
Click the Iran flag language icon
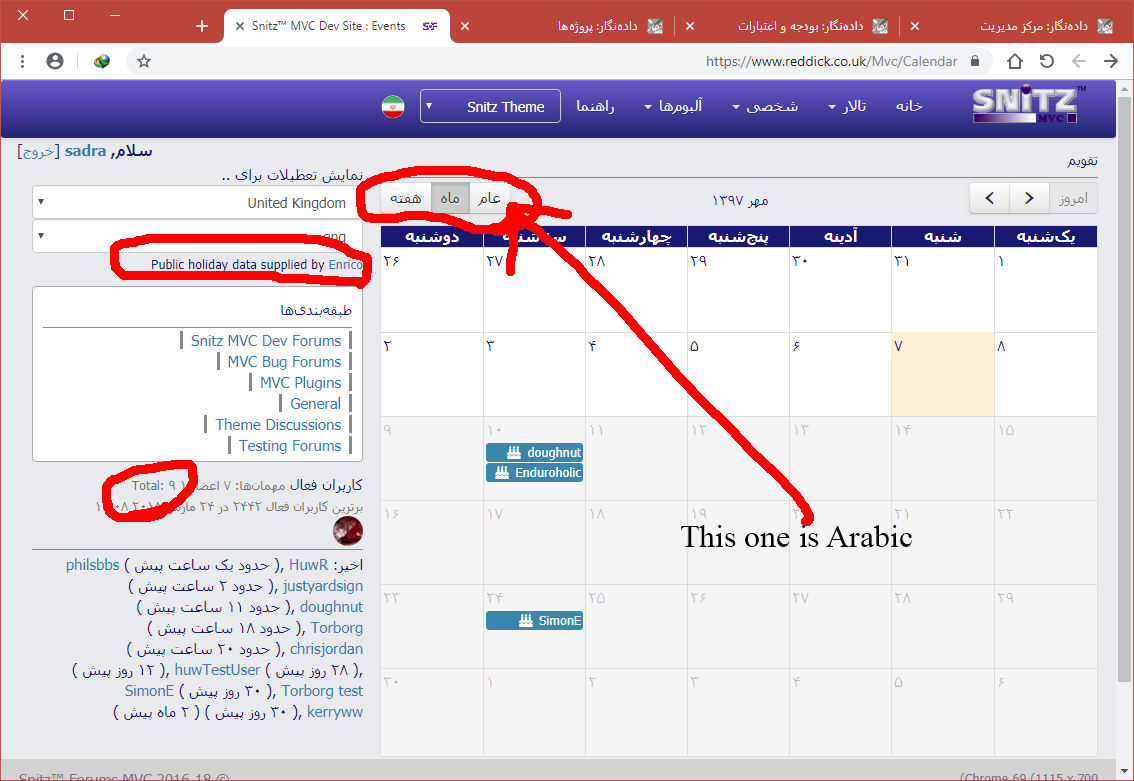(x=393, y=107)
